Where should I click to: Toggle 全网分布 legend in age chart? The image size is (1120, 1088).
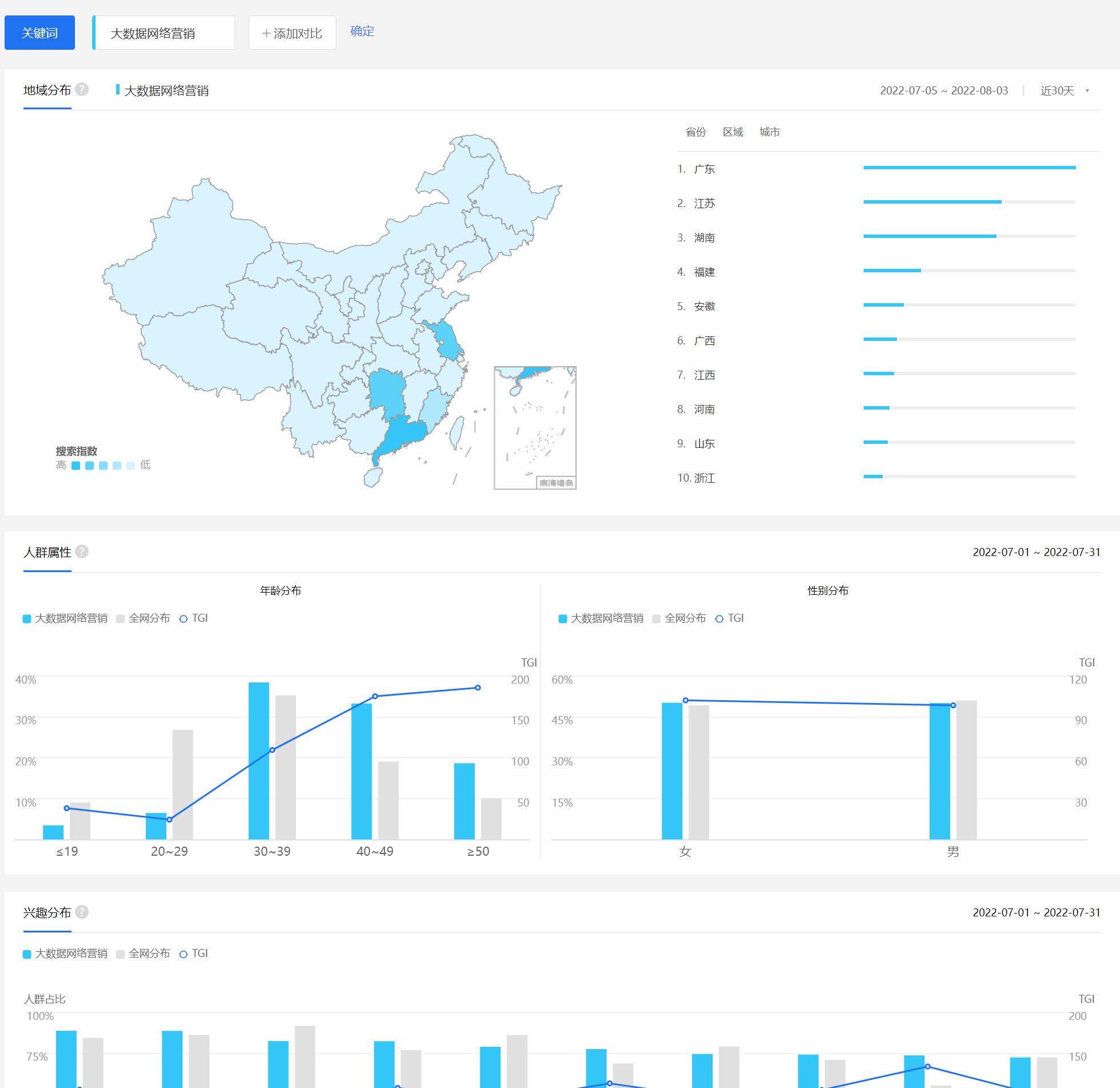143,618
